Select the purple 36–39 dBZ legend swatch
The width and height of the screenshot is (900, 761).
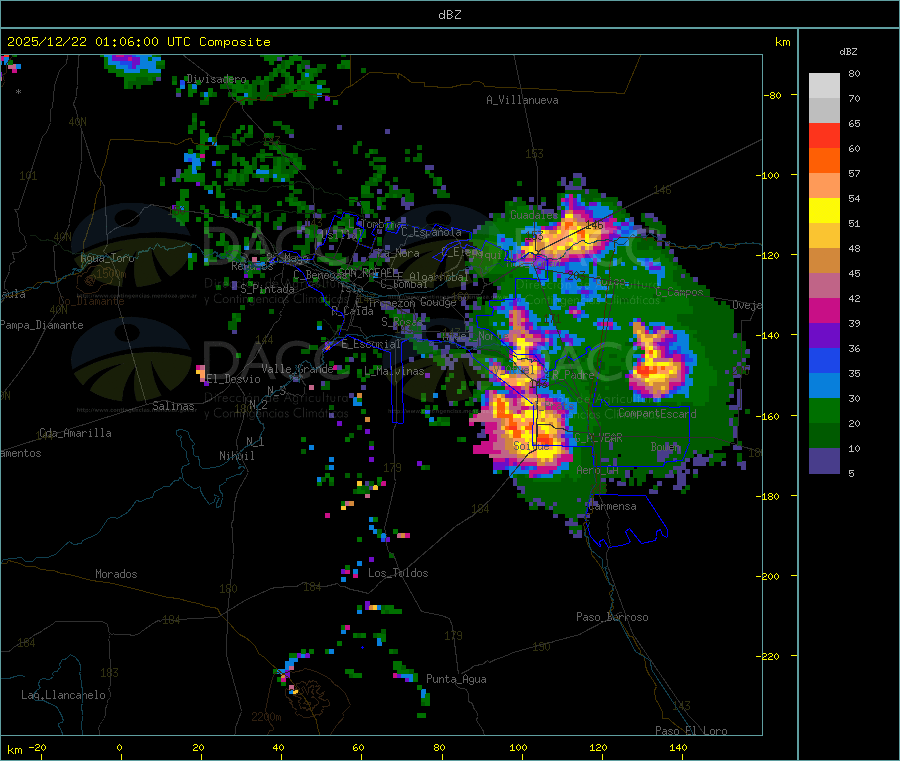(x=824, y=336)
